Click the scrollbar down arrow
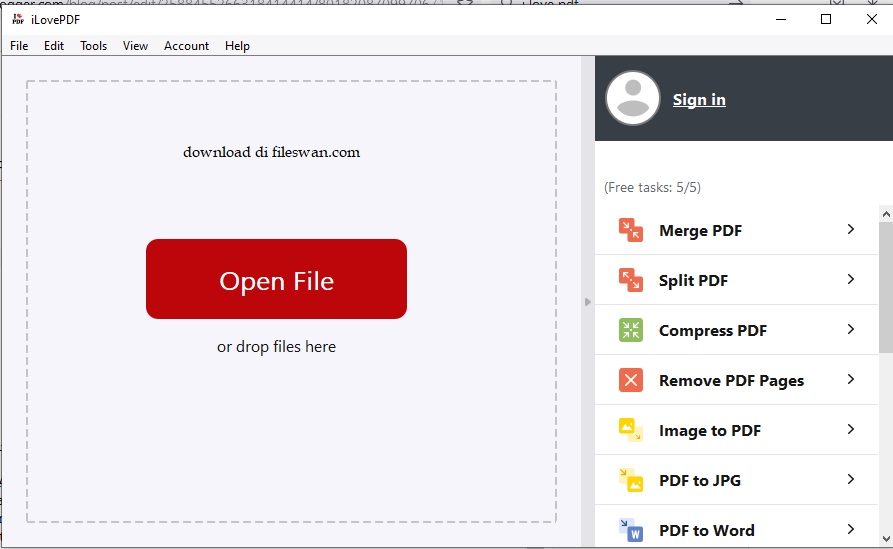 [886, 539]
